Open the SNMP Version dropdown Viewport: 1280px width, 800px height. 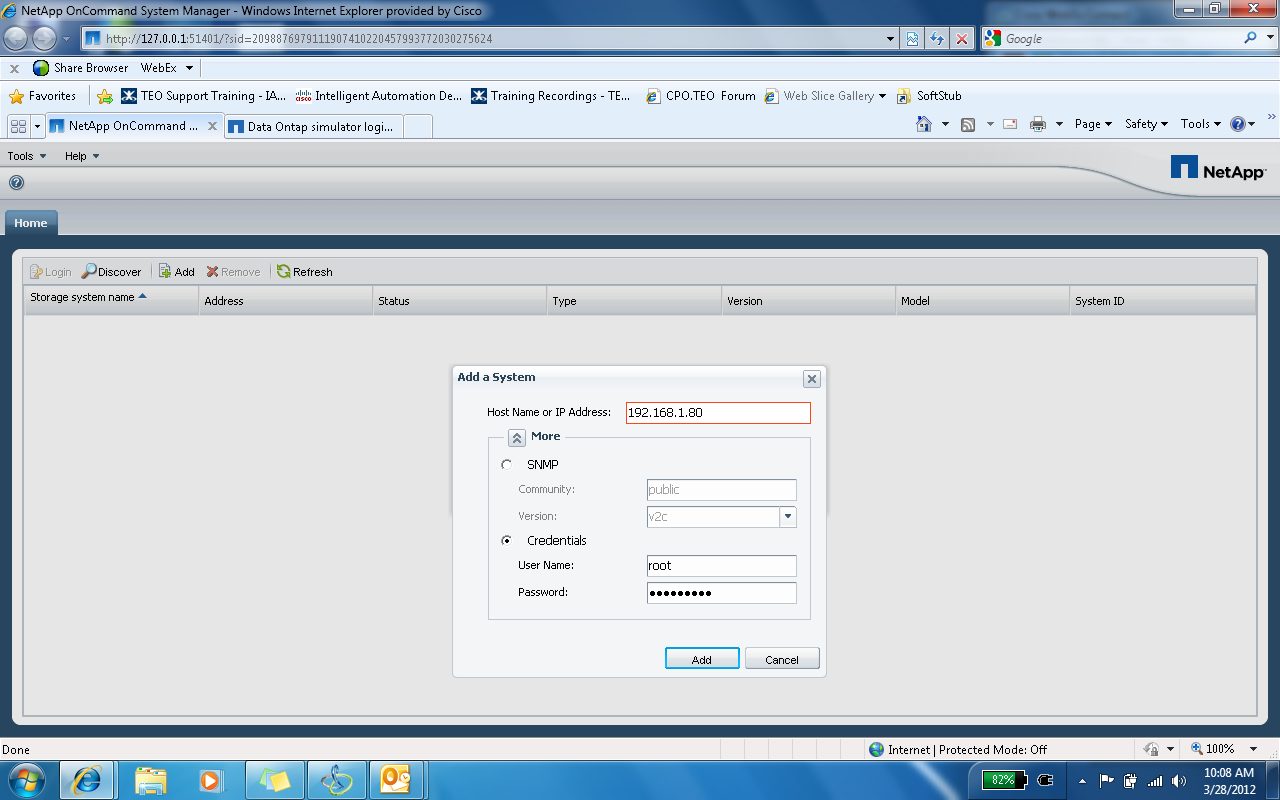click(x=788, y=517)
